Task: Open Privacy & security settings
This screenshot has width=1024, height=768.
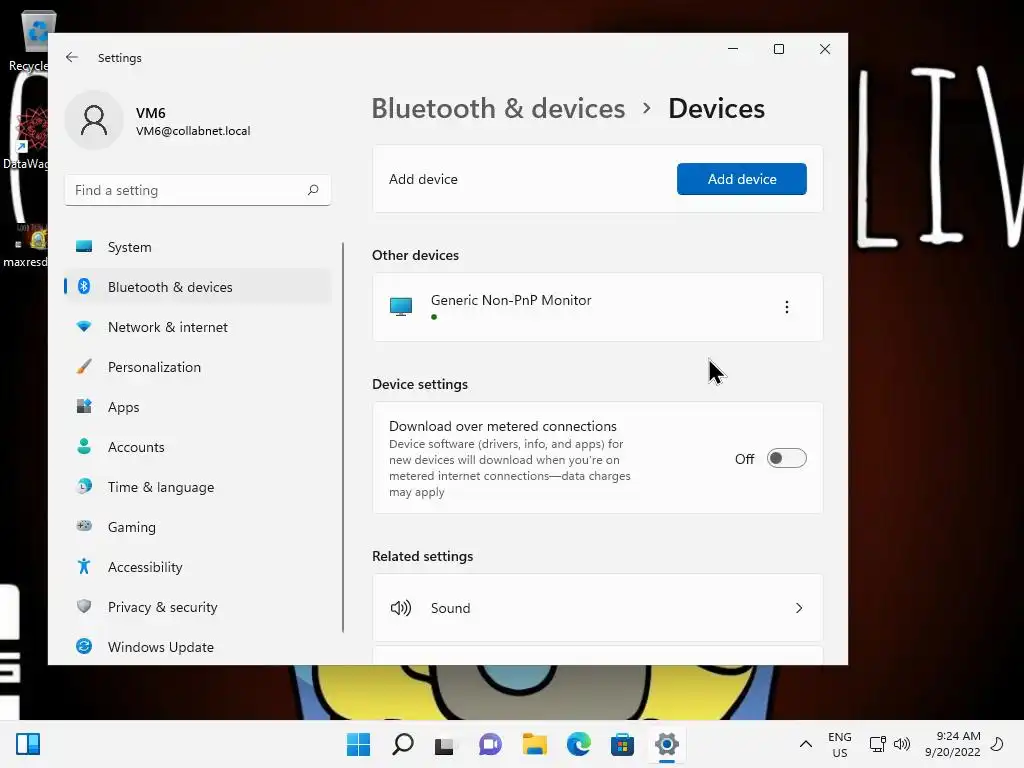Action: coord(197,607)
